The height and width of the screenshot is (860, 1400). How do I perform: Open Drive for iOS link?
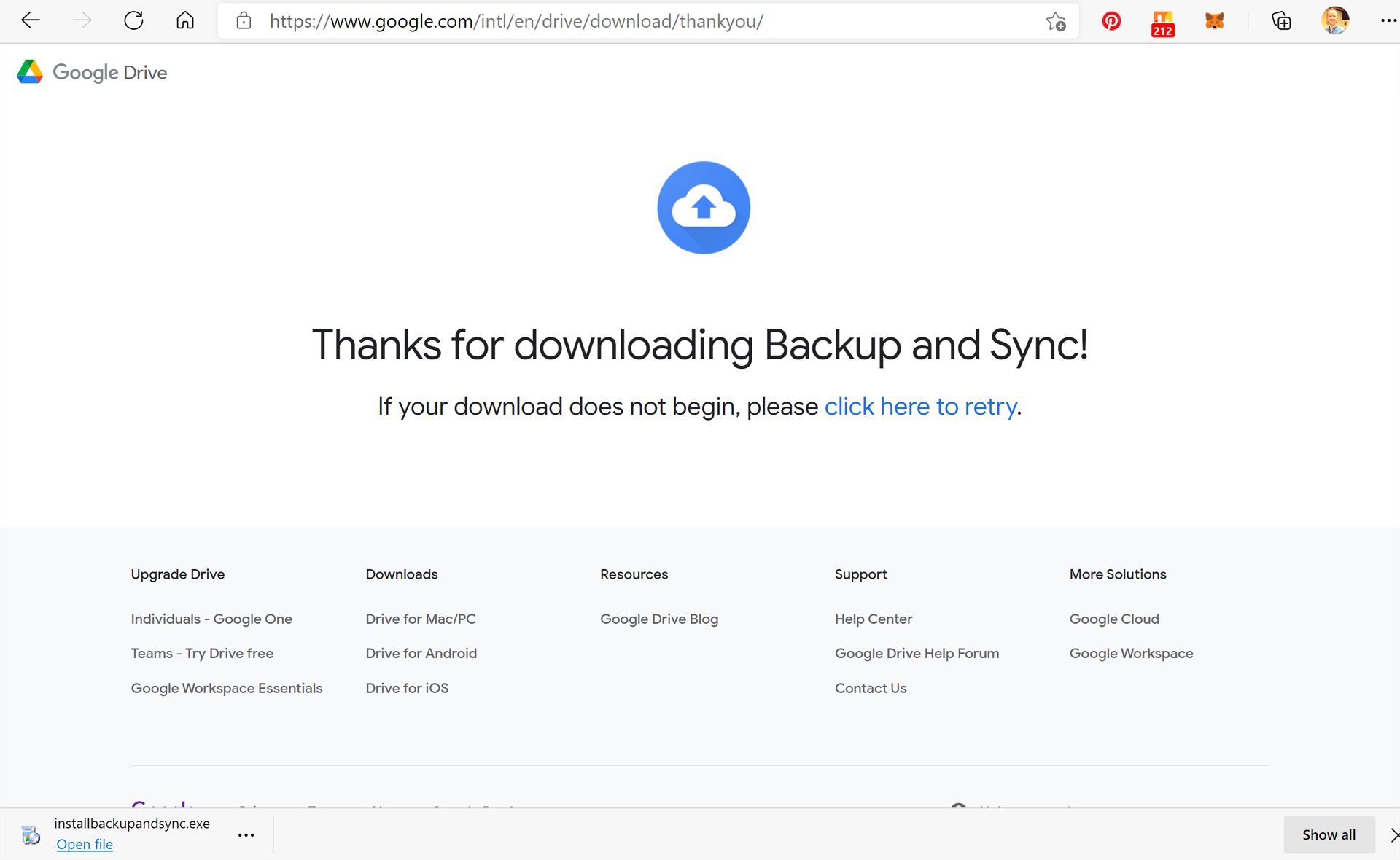407,688
